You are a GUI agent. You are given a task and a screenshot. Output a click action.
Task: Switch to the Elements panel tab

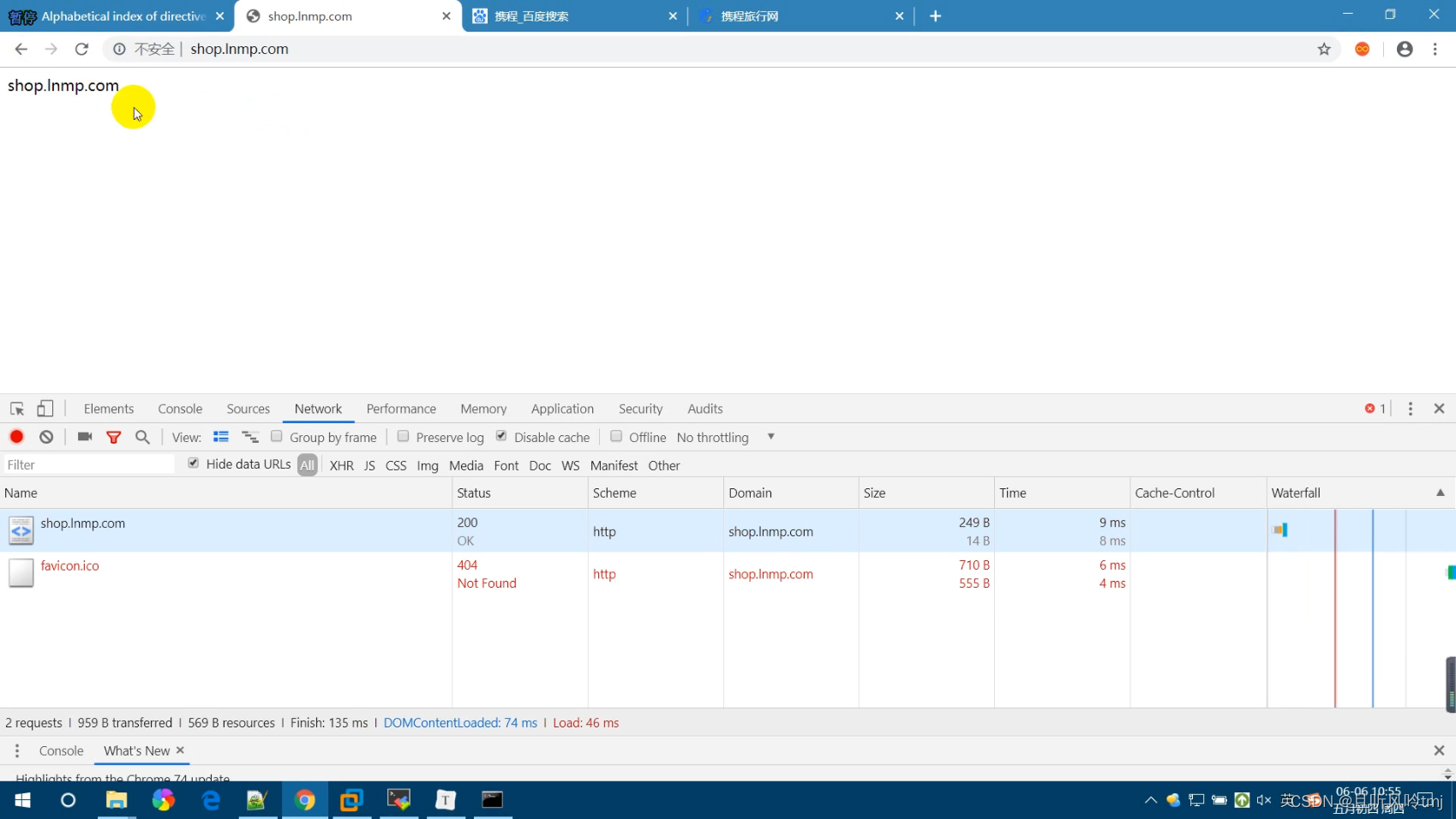(x=109, y=409)
